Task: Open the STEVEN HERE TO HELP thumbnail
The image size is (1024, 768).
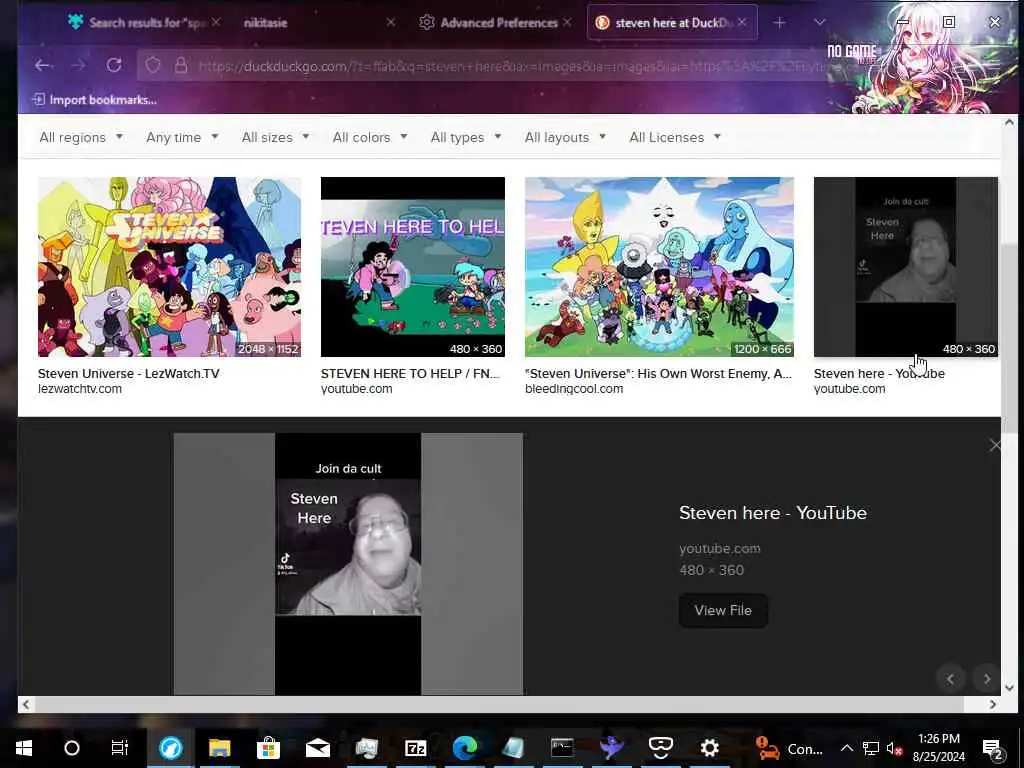Action: pyautogui.click(x=413, y=266)
